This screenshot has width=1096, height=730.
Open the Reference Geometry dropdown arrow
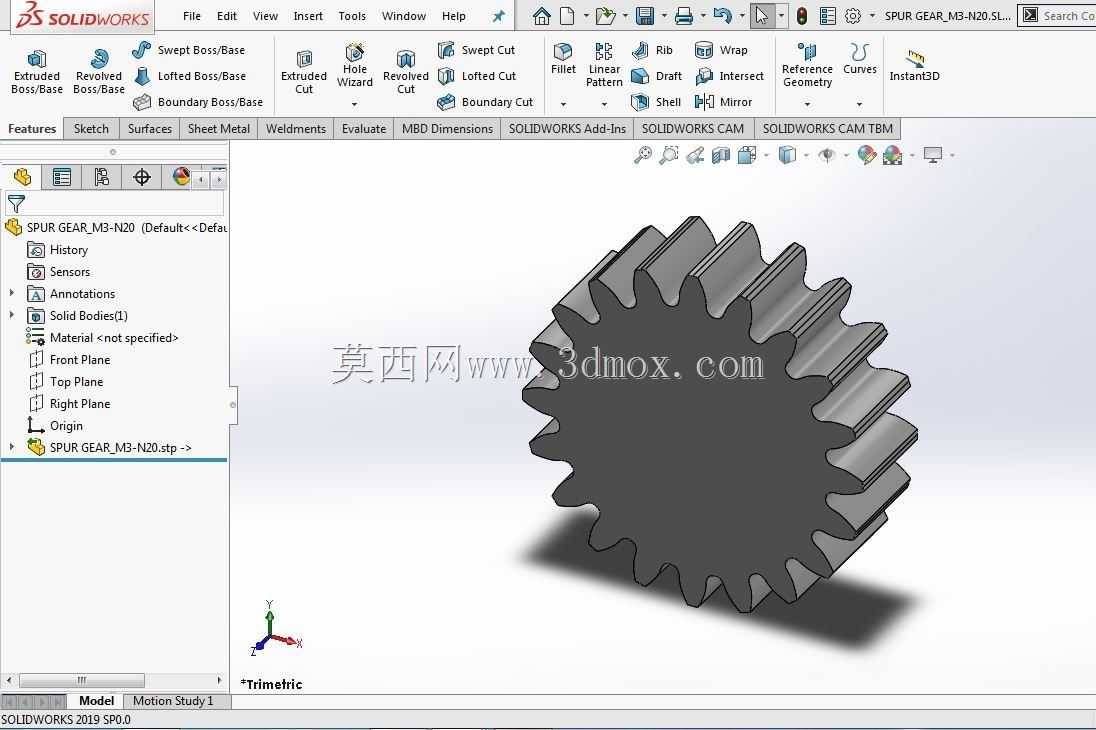[x=807, y=104]
